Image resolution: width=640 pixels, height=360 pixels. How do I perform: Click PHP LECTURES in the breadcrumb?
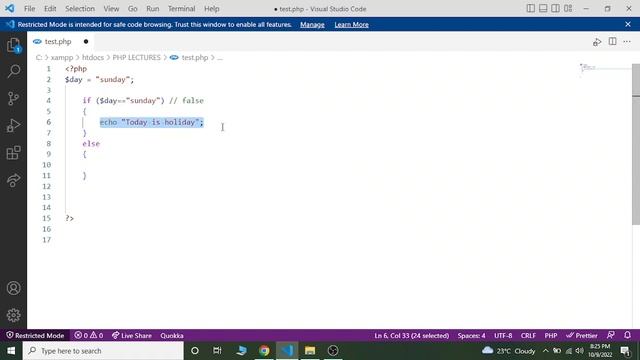[137, 58]
